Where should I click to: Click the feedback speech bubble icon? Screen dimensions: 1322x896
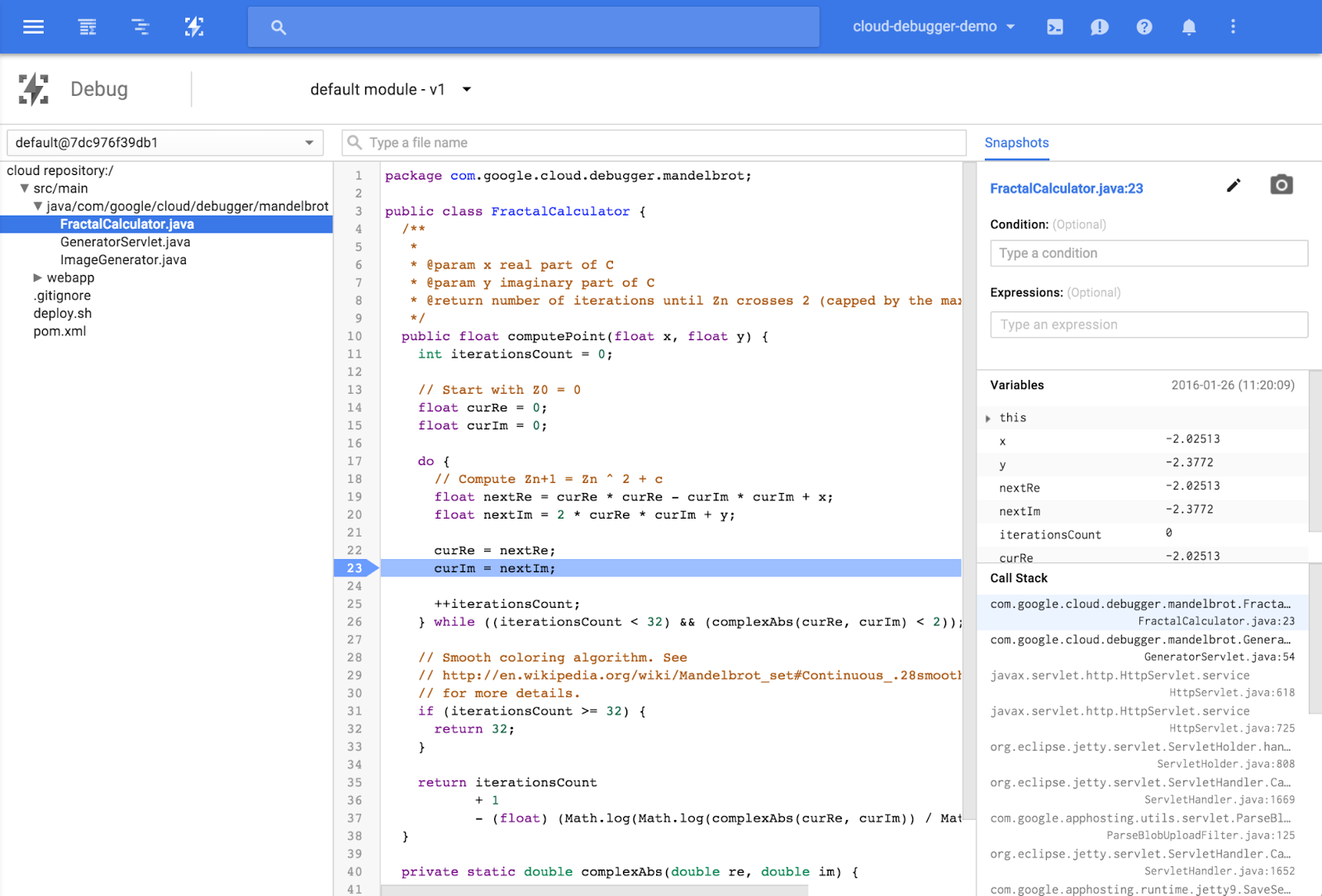tap(1099, 27)
